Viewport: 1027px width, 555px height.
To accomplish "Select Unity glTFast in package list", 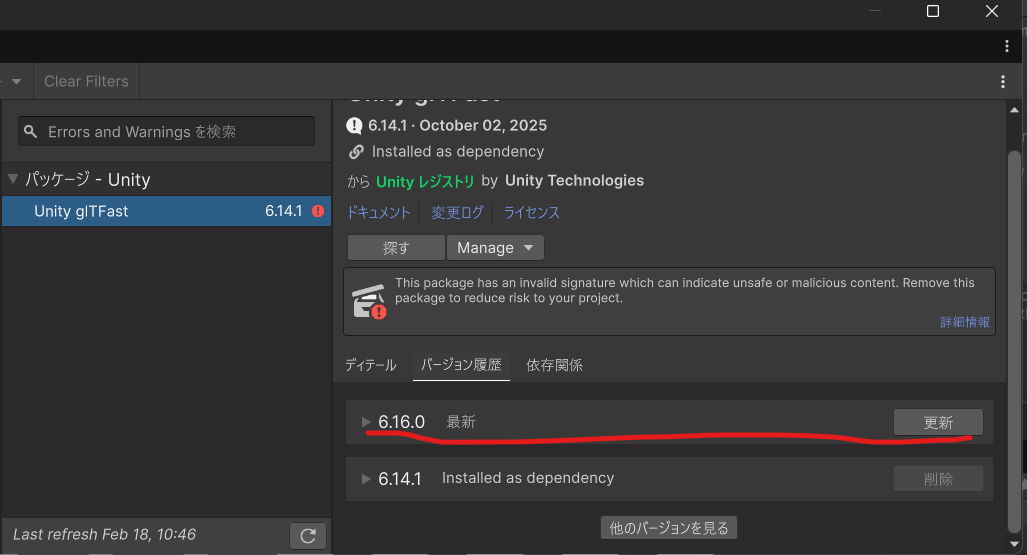I will click(166, 211).
